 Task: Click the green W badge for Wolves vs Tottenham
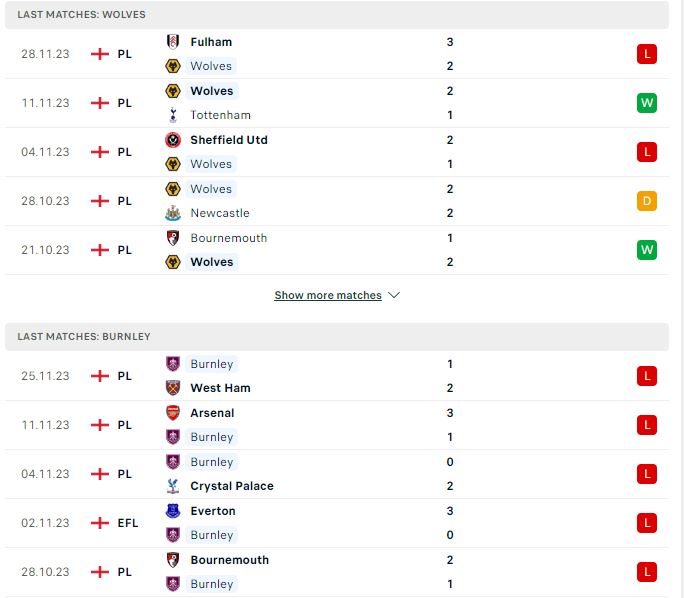(646, 103)
